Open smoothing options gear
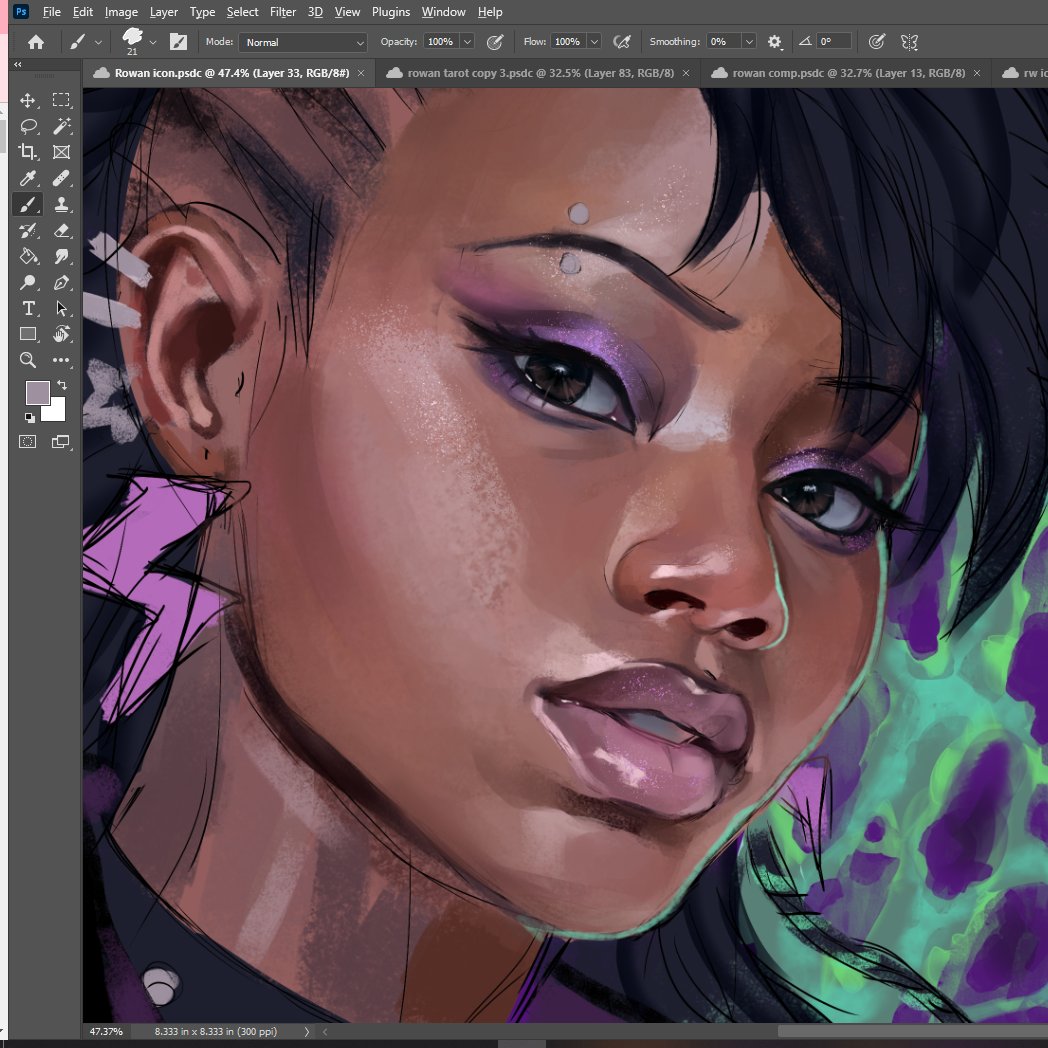The image size is (1048, 1048). [774, 42]
